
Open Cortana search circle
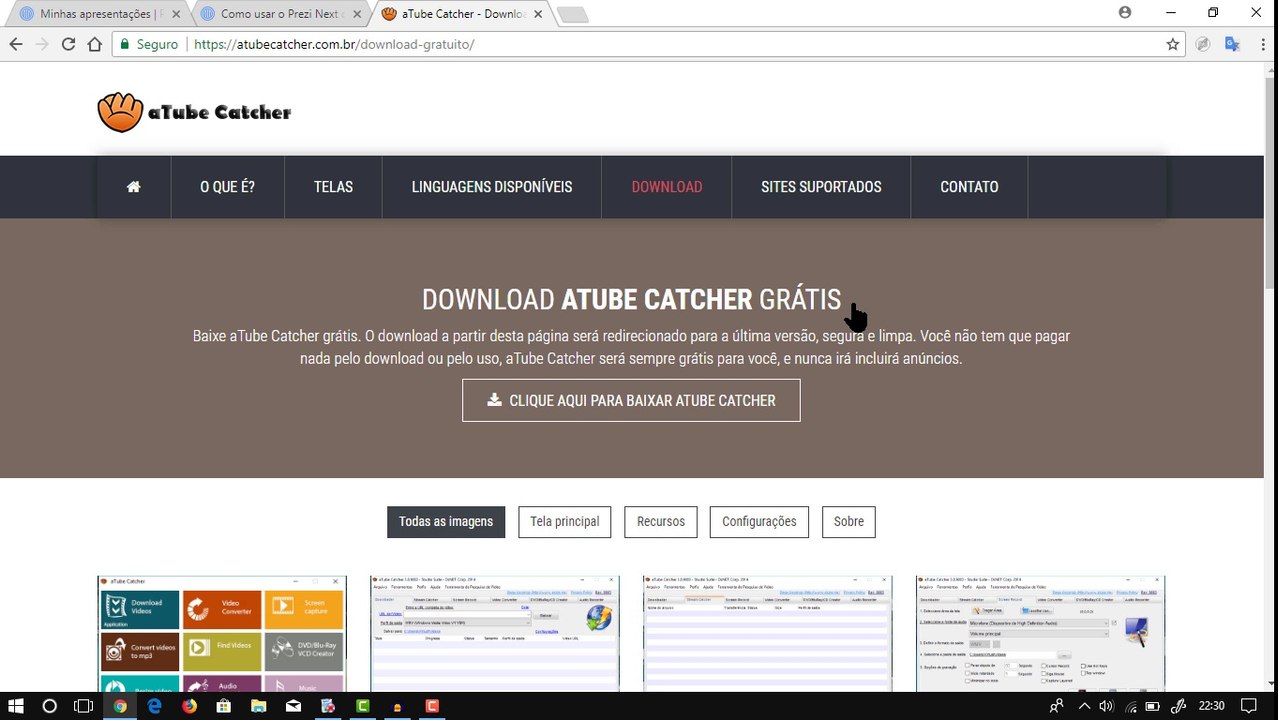coord(50,706)
